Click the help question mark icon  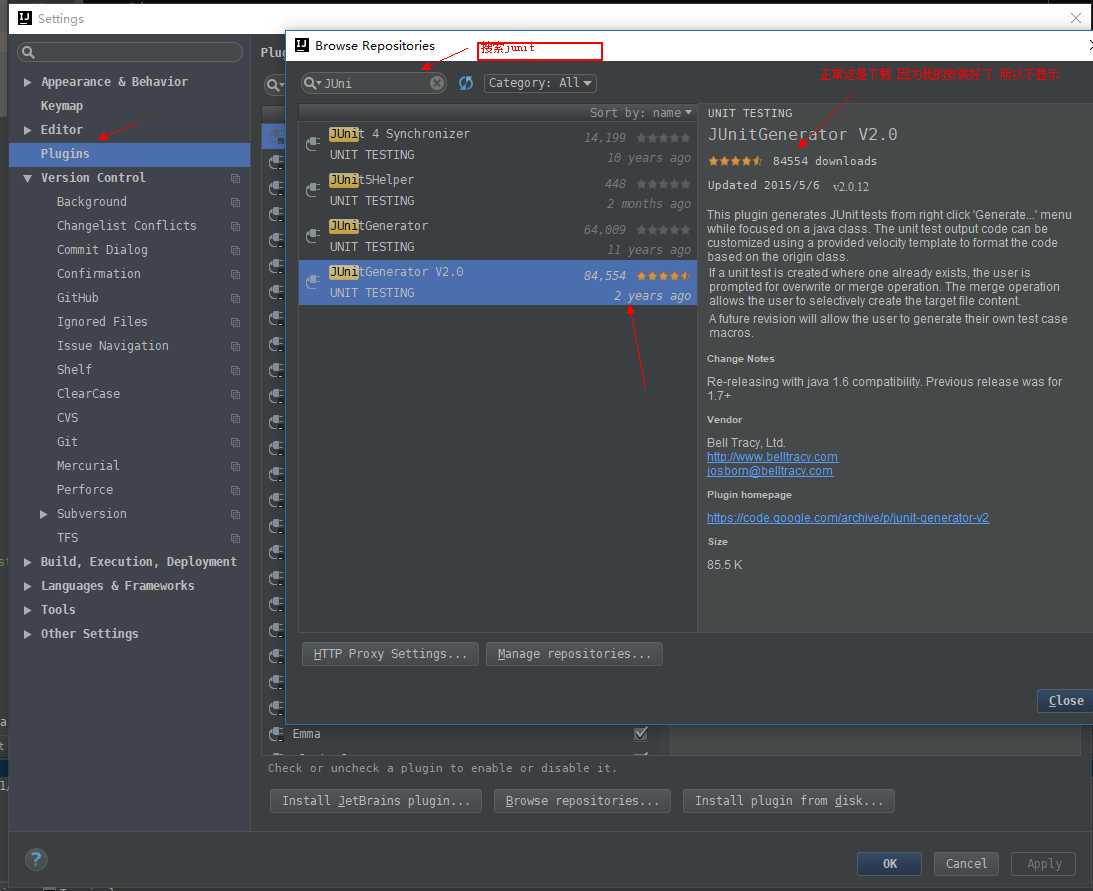(36, 859)
